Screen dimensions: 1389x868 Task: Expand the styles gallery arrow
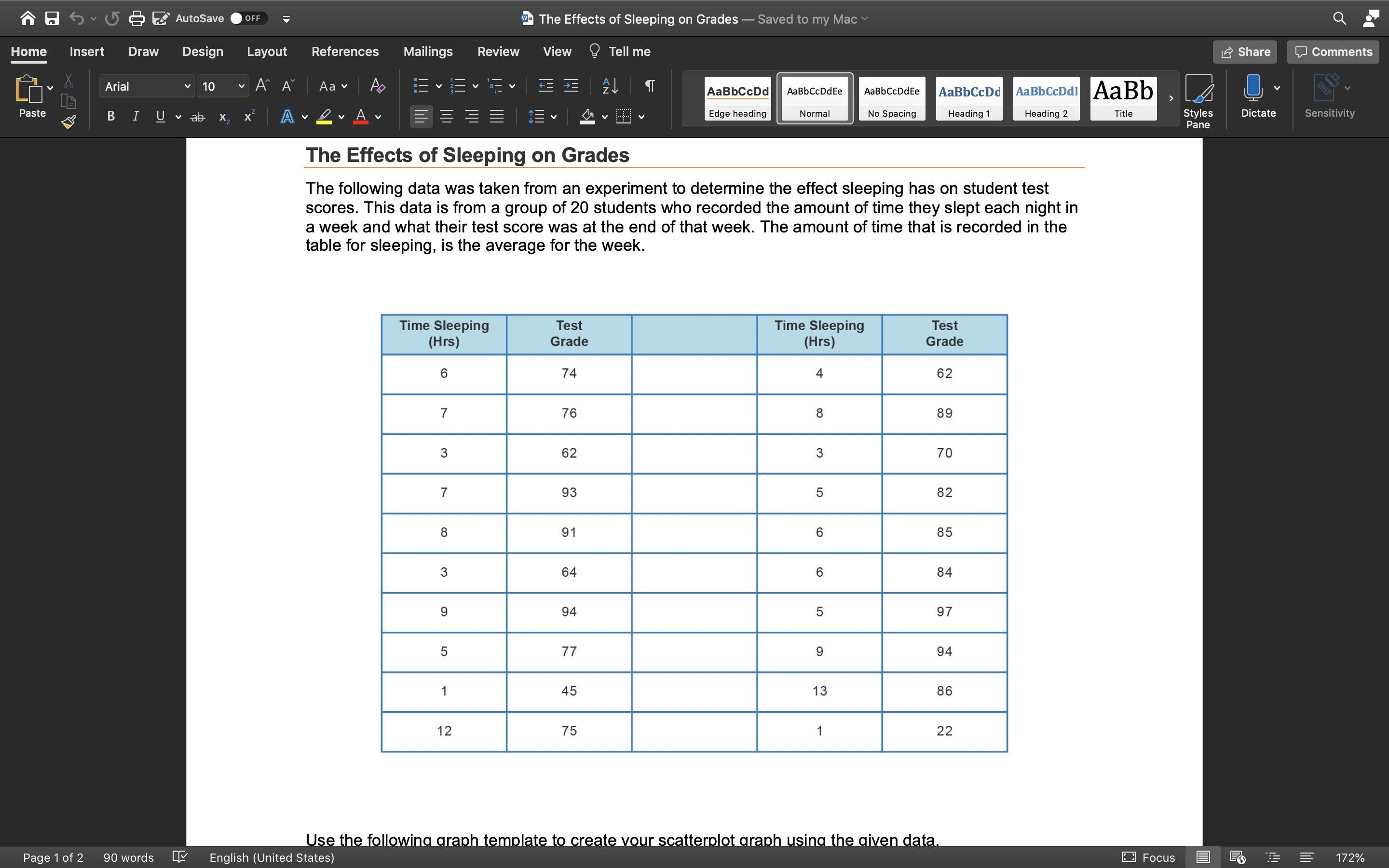pos(1171,99)
